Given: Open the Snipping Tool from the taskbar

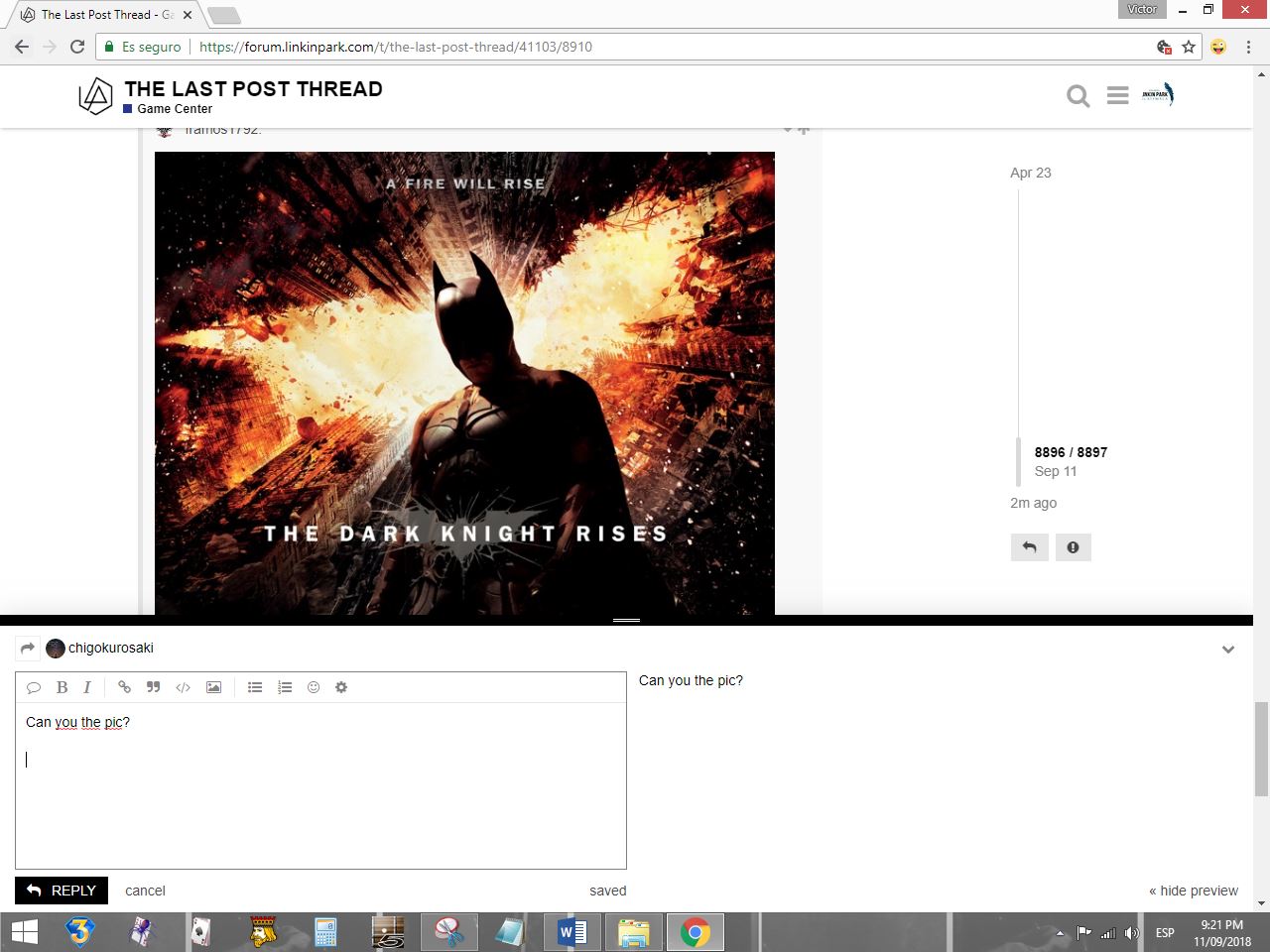Looking at the screenshot, I should pyautogui.click(x=449, y=932).
